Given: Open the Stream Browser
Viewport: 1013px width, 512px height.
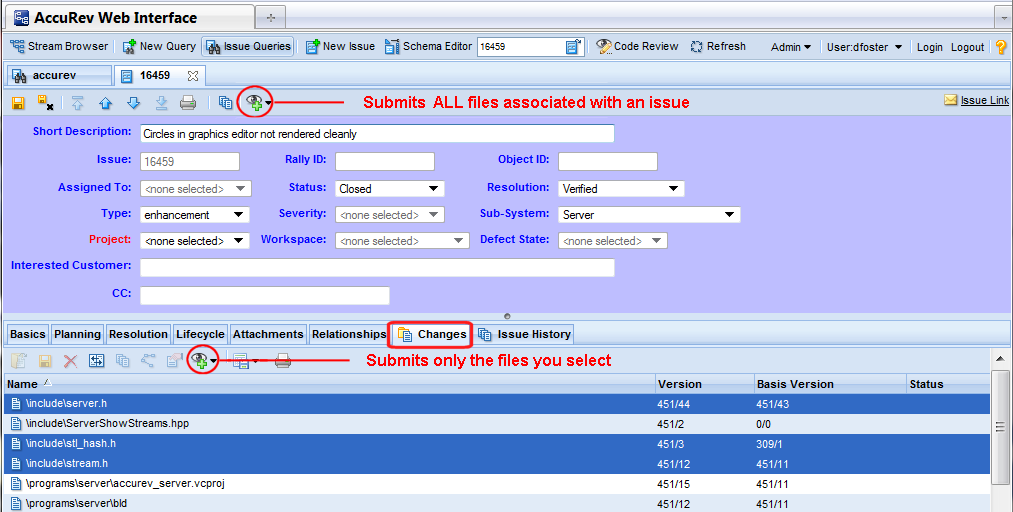Looking at the screenshot, I should [59, 46].
